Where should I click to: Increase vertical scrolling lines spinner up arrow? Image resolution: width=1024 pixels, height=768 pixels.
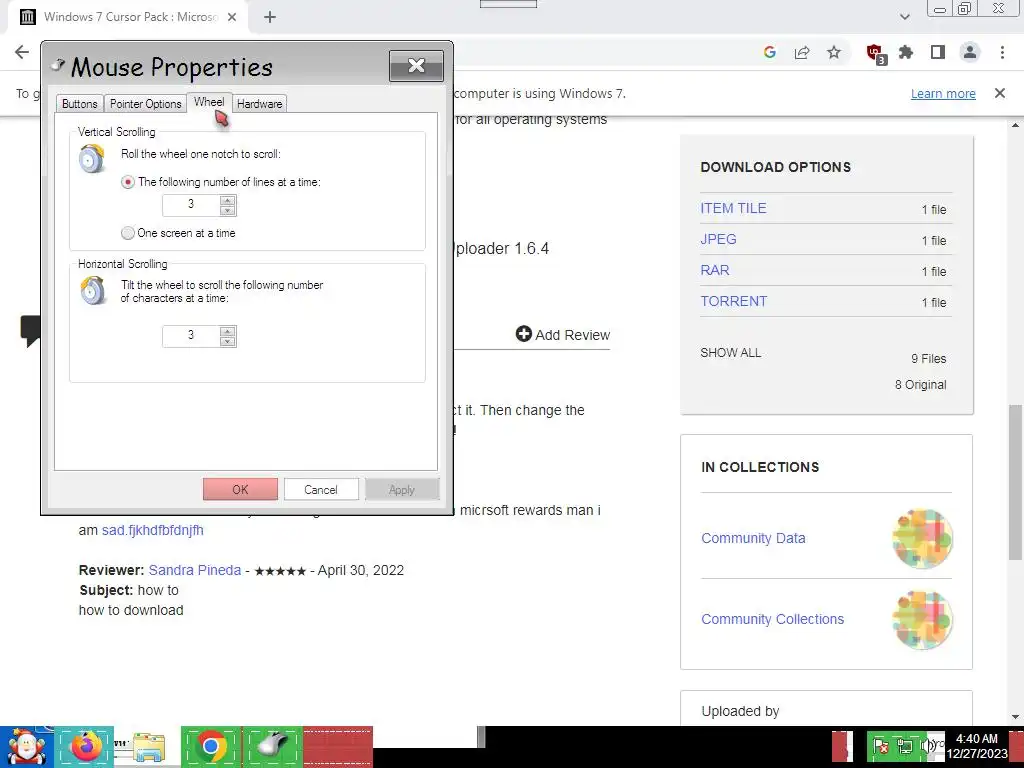(x=227, y=200)
